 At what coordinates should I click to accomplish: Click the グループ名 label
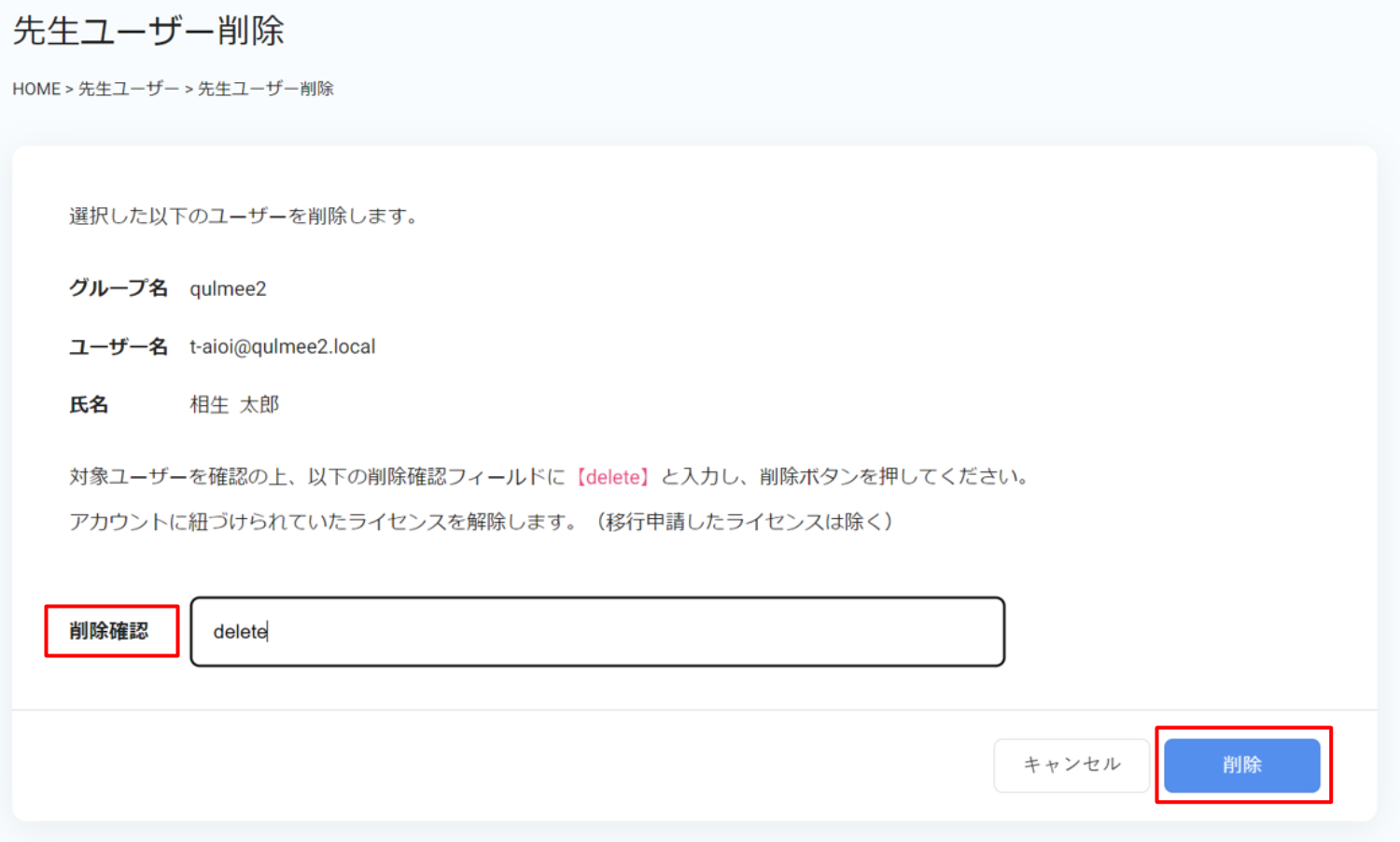(x=119, y=288)
